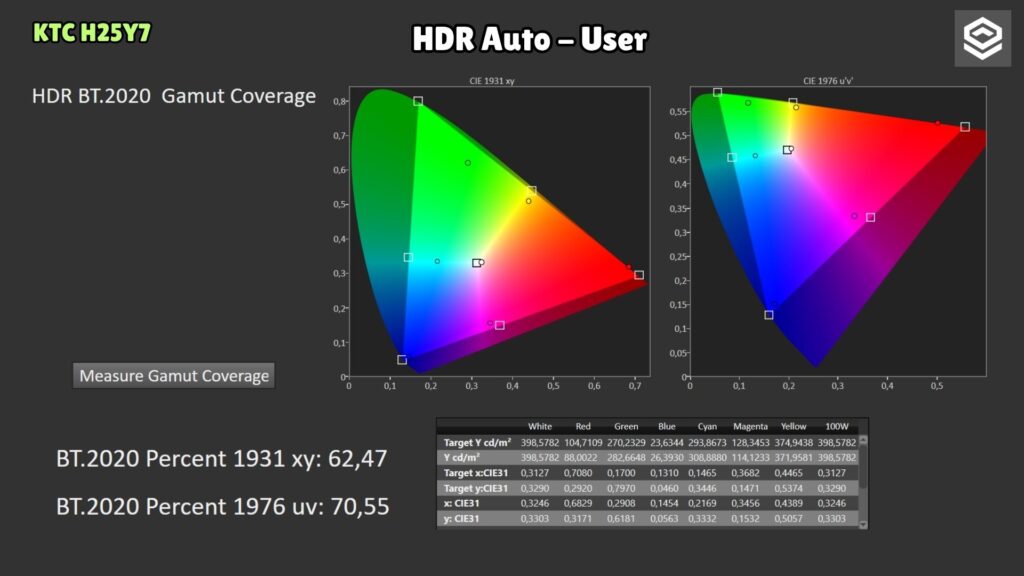Click the 'KTC H25Y7' monitor label

[x=92, y=33]
